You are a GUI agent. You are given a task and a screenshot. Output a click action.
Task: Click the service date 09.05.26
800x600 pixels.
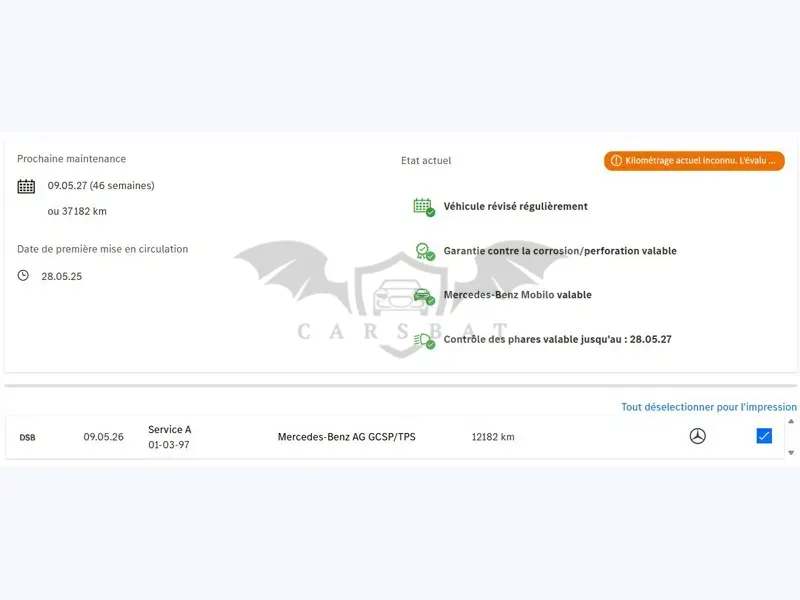pos(104,437)
